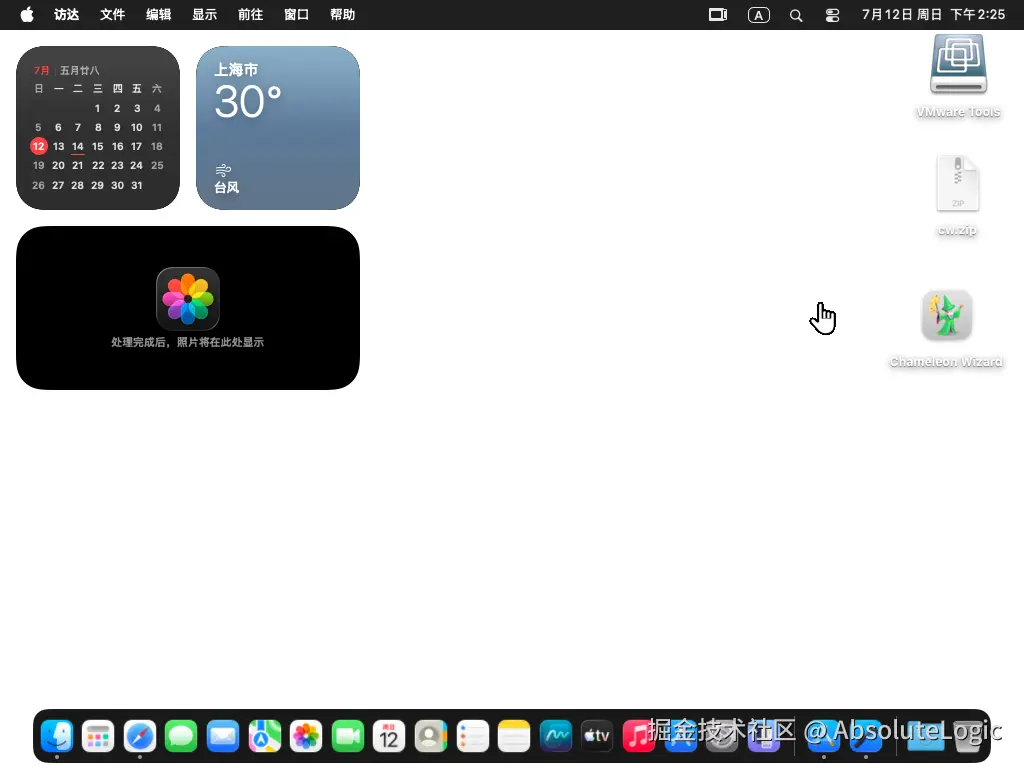
Task: Open the 显示 menu
Action: click(x=204, y=14)
